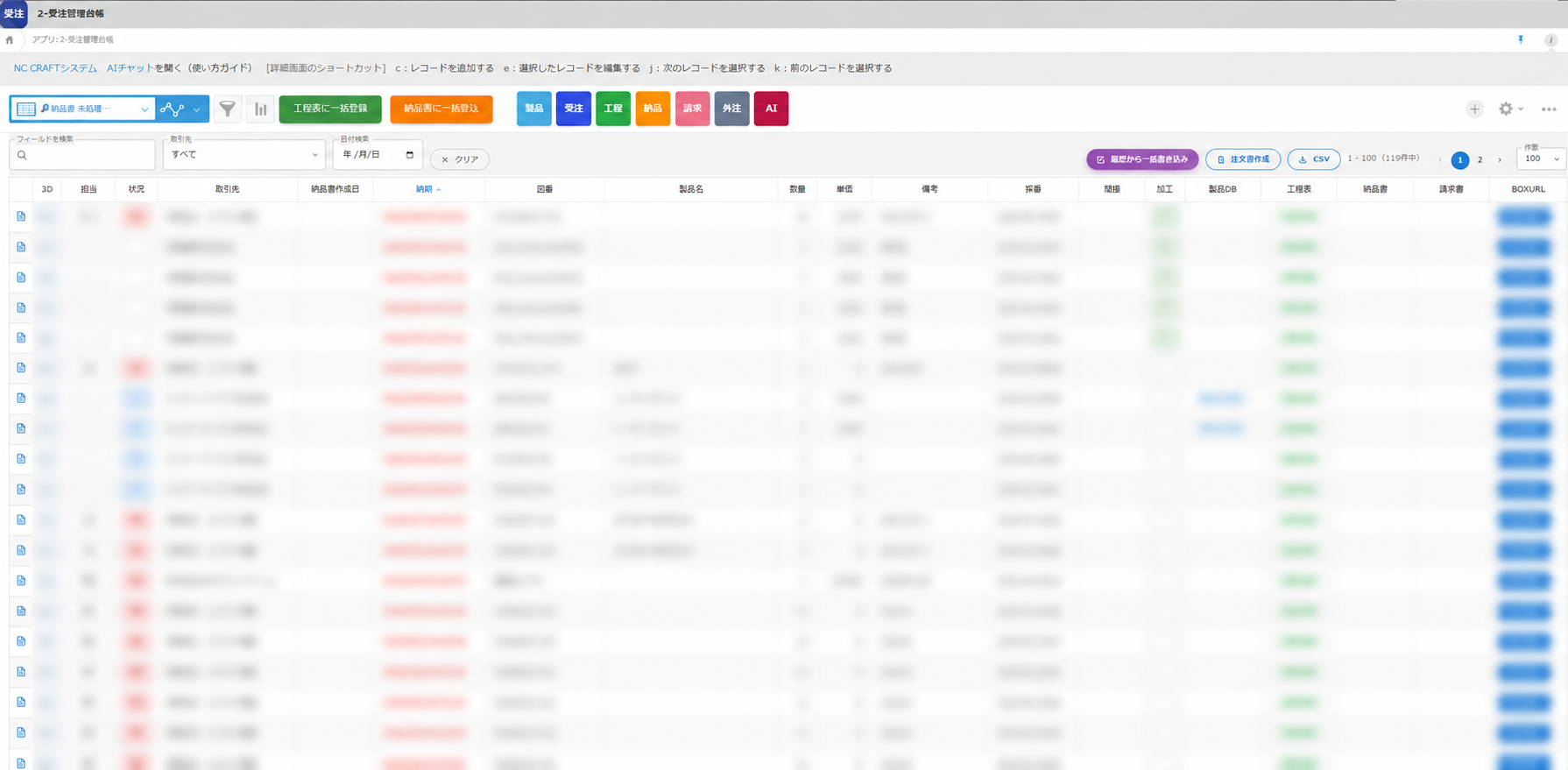Click the 取引先 column header
Screen dimensions: 1568x770
click(x=227, y=189)
